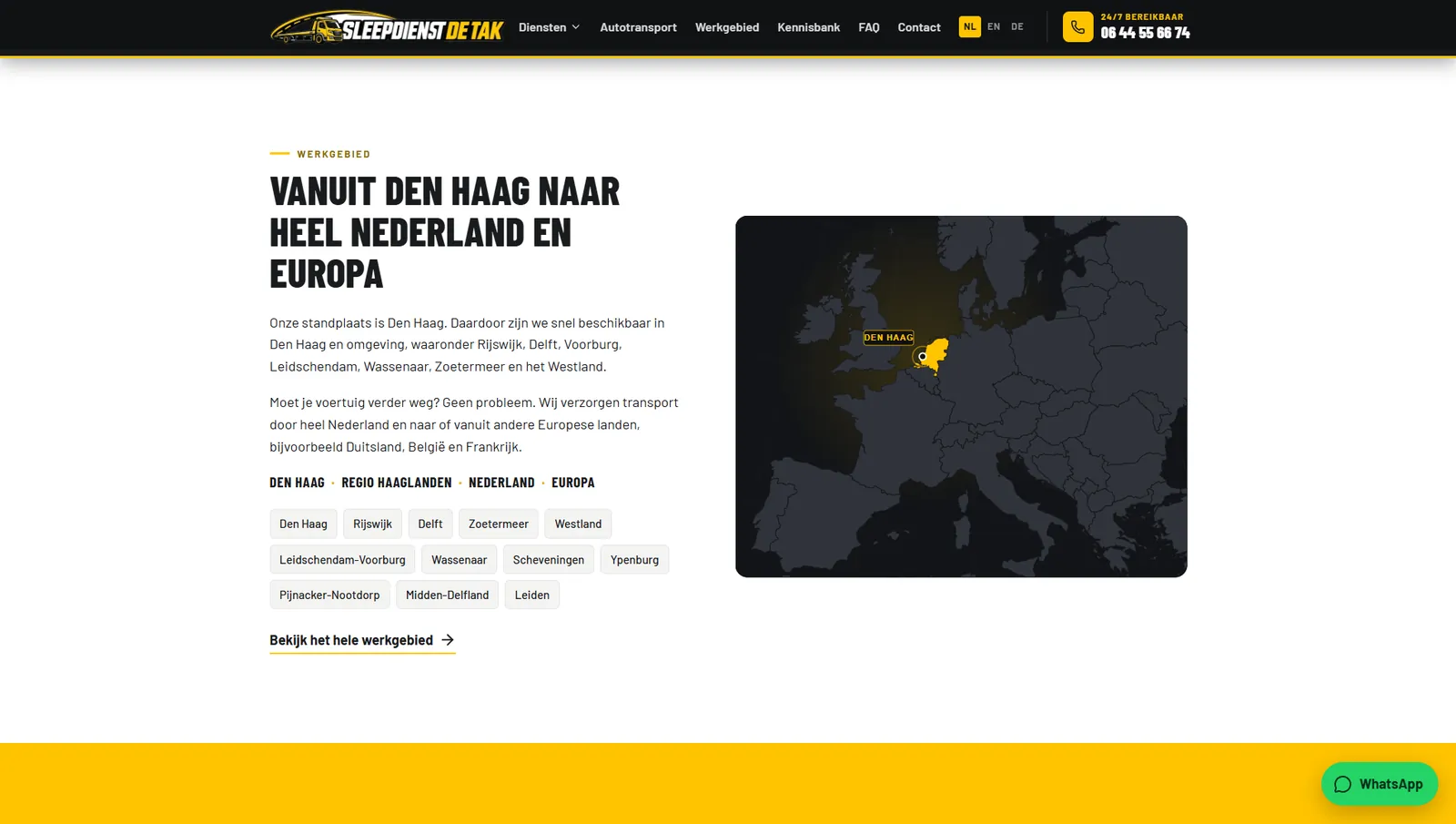Click the 24/7 BEREIKBAAR text

coord(1142,16)
